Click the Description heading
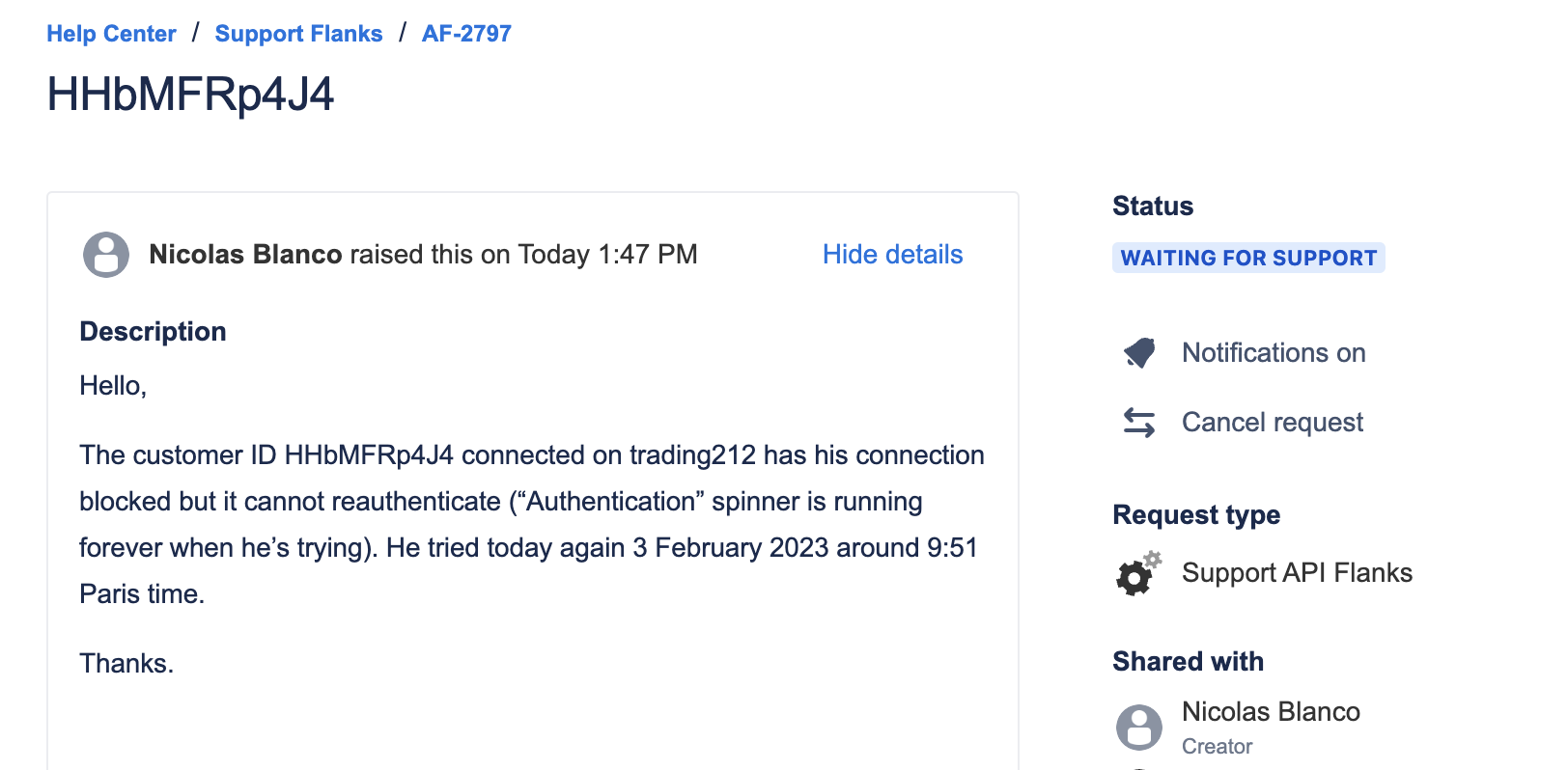1568x770 pixels. (153, 332)
